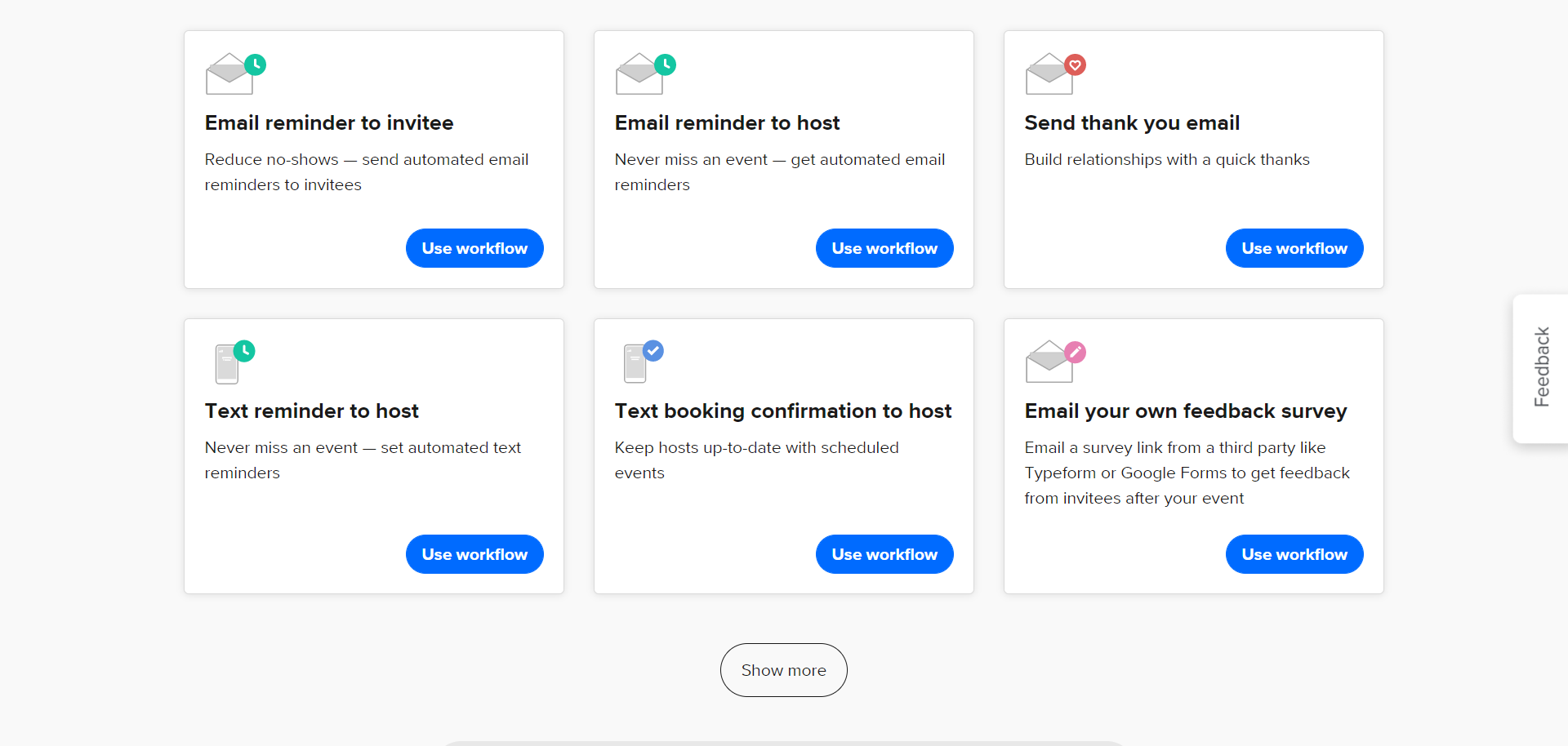The height and width of the screenshot is (746, 1568).
Task: Click the phone checkmark icon on Text booking confirmation
Action: [643, 362]
